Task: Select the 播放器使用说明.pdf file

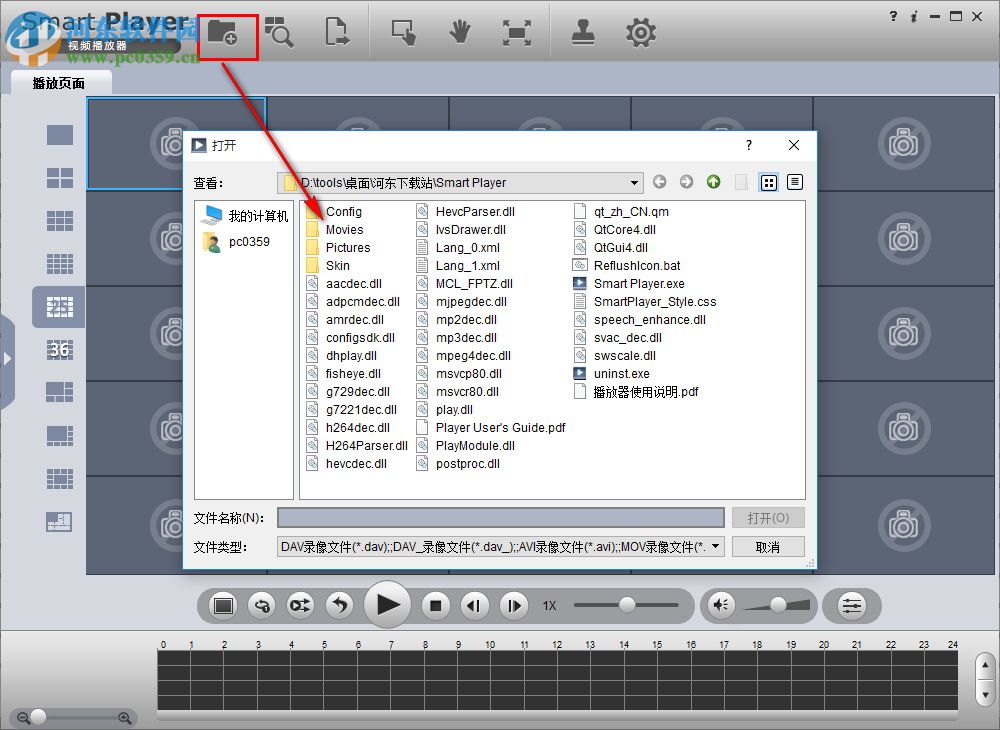Action: coord(636,392)
